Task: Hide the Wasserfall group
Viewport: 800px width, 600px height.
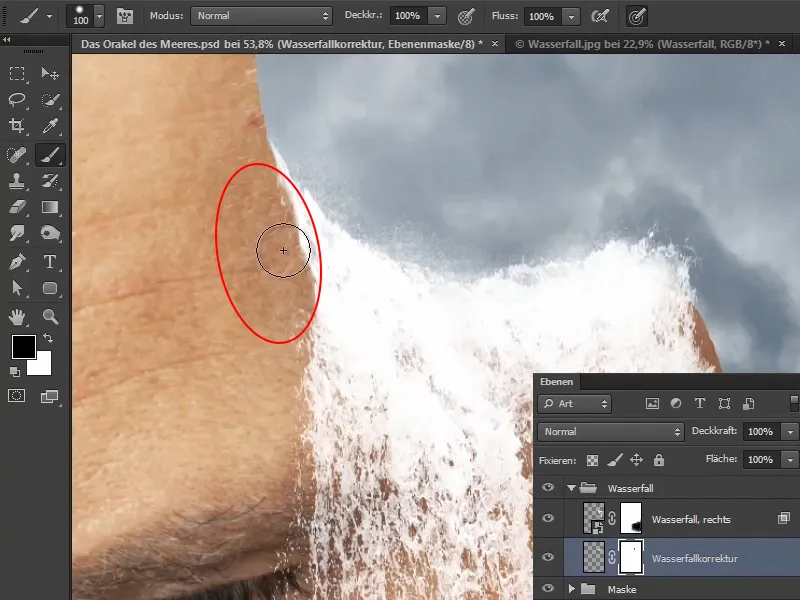Action: [x=548, y=488]
